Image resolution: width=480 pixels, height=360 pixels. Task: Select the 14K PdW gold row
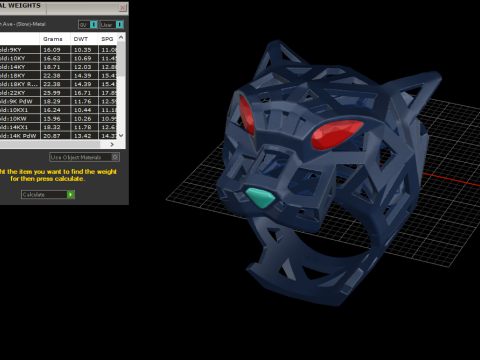tap(58, 136)
